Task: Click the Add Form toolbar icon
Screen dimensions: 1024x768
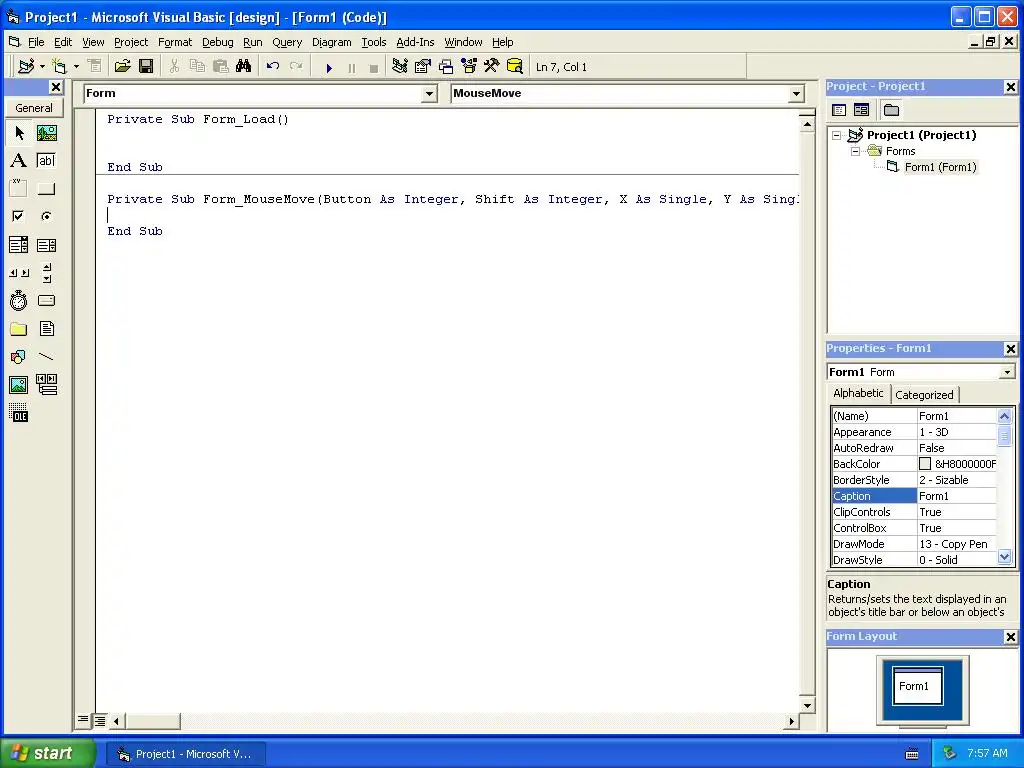Action: [59, 67]
